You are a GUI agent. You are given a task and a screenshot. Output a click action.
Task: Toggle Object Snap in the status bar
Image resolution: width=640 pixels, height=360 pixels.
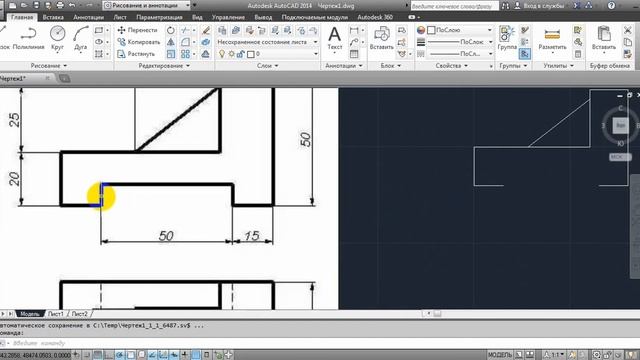pos(131,355)
